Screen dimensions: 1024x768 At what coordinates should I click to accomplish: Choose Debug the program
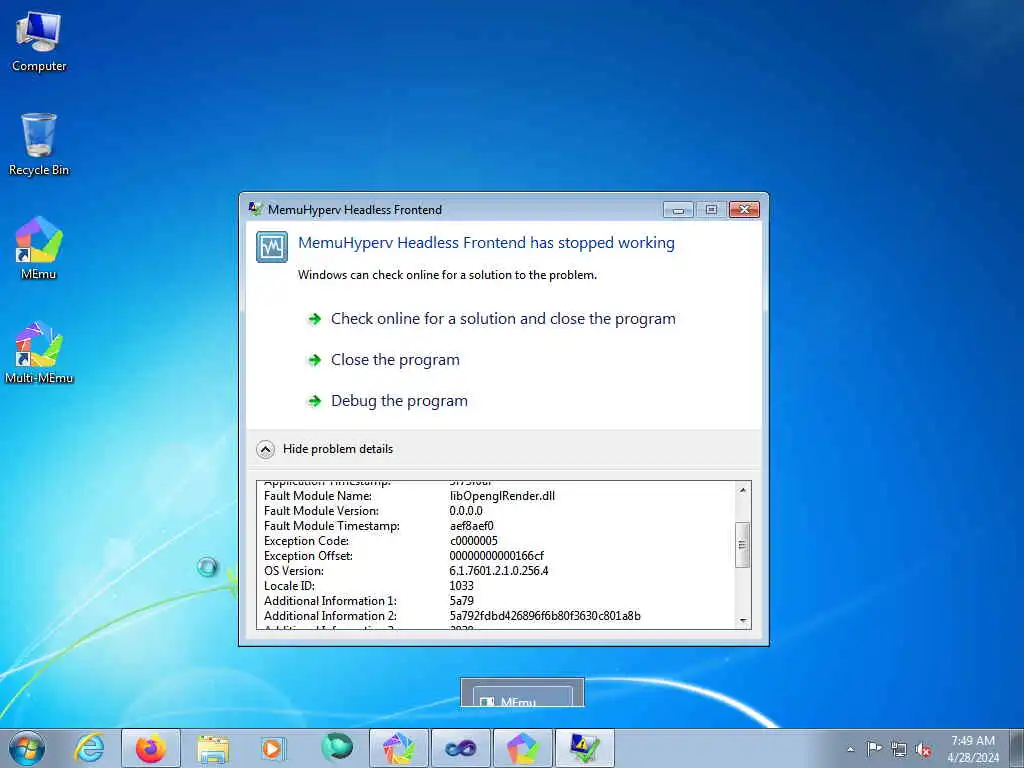click(x=399, y=401)
